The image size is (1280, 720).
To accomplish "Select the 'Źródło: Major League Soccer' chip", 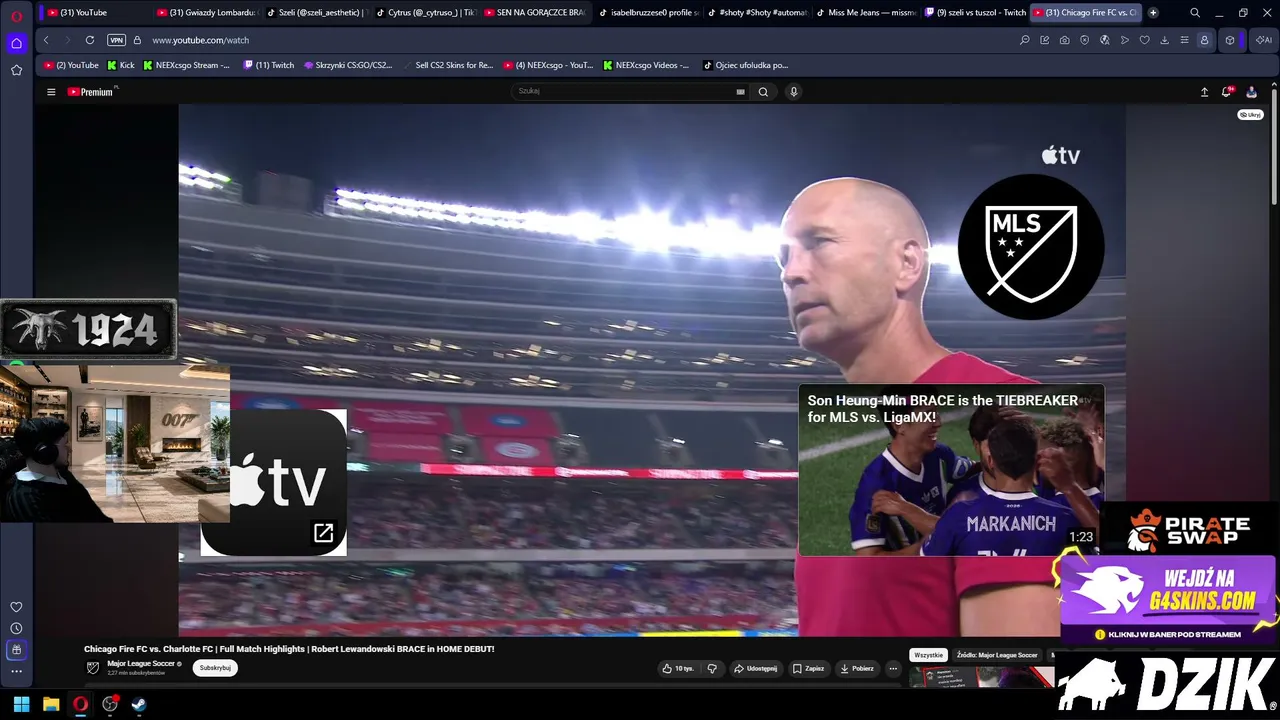I will pyautogui.click(x=997, y=655).
